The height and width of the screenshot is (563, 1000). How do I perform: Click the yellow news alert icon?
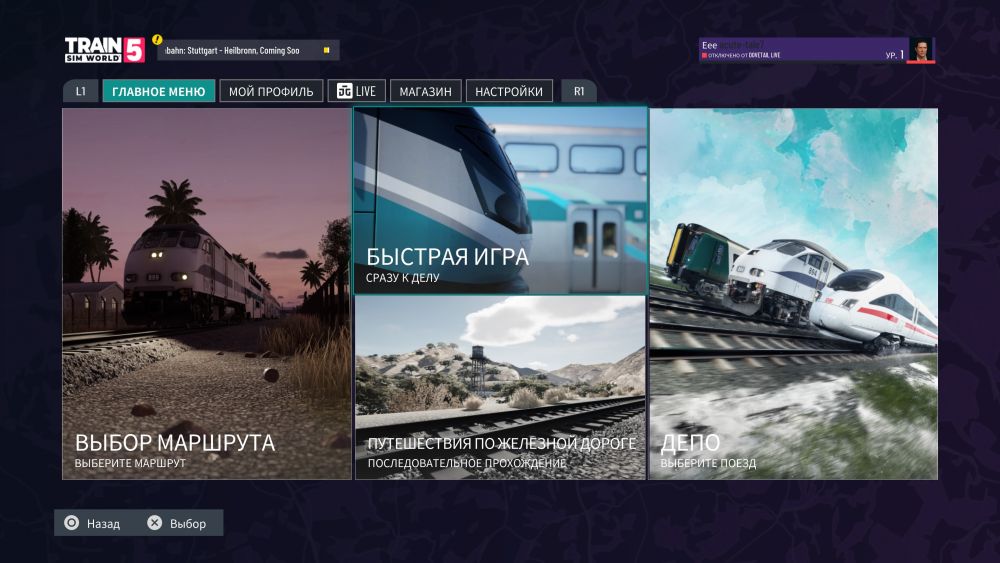[157, 40]
